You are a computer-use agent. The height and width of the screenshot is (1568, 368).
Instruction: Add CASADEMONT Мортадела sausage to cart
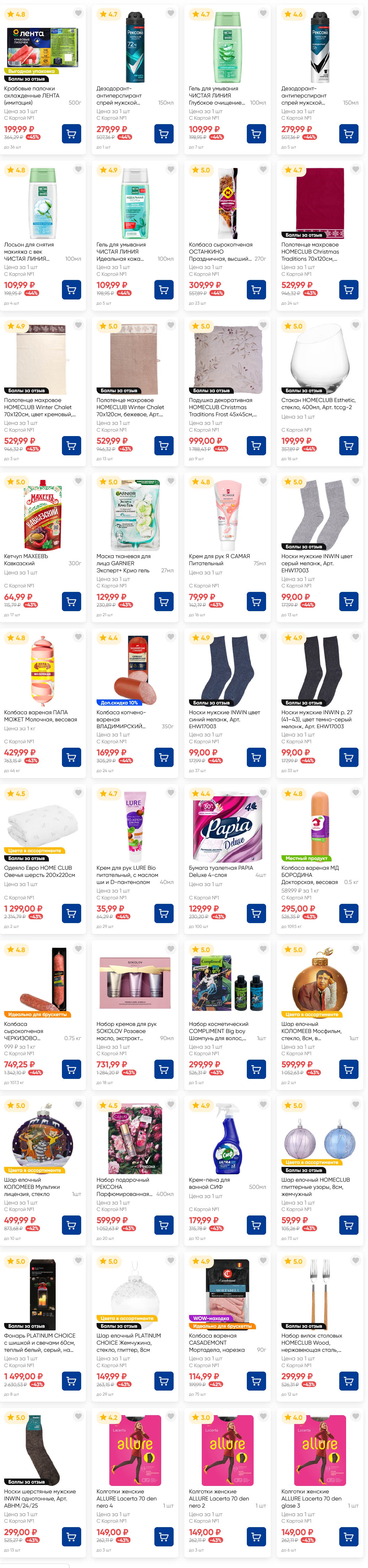point(256,1380)
